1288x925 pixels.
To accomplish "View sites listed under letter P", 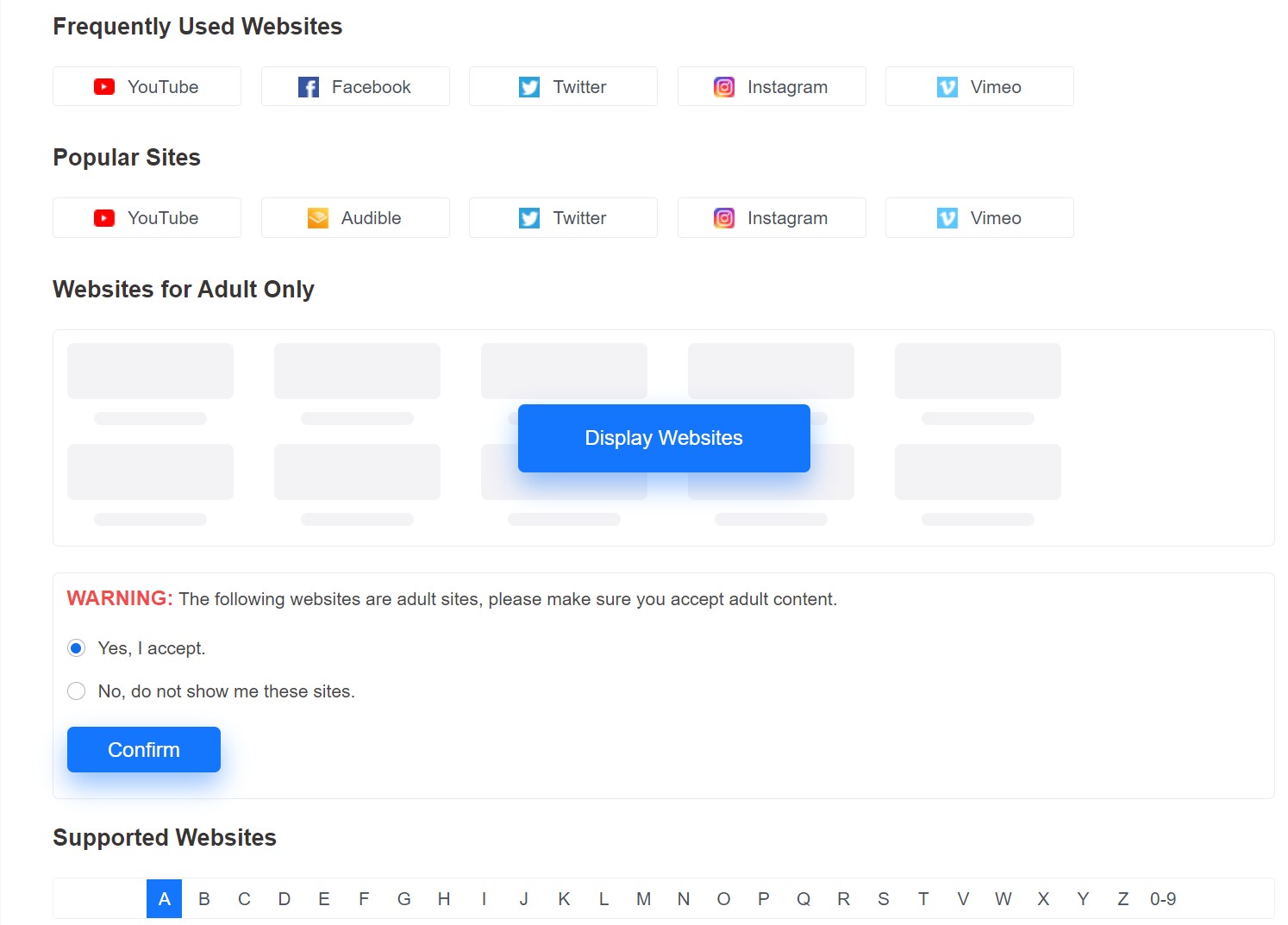I will [764, 899].
